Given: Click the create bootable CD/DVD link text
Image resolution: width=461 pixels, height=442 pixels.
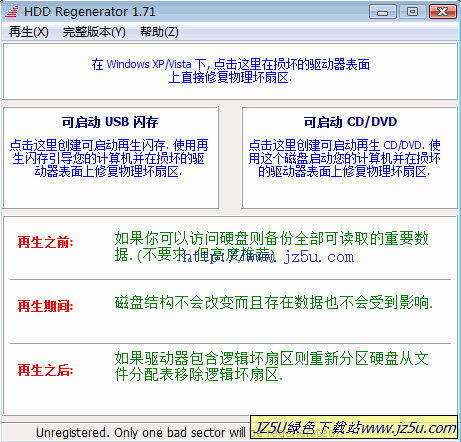Looking at the screenshot, I should coord(344,158).
